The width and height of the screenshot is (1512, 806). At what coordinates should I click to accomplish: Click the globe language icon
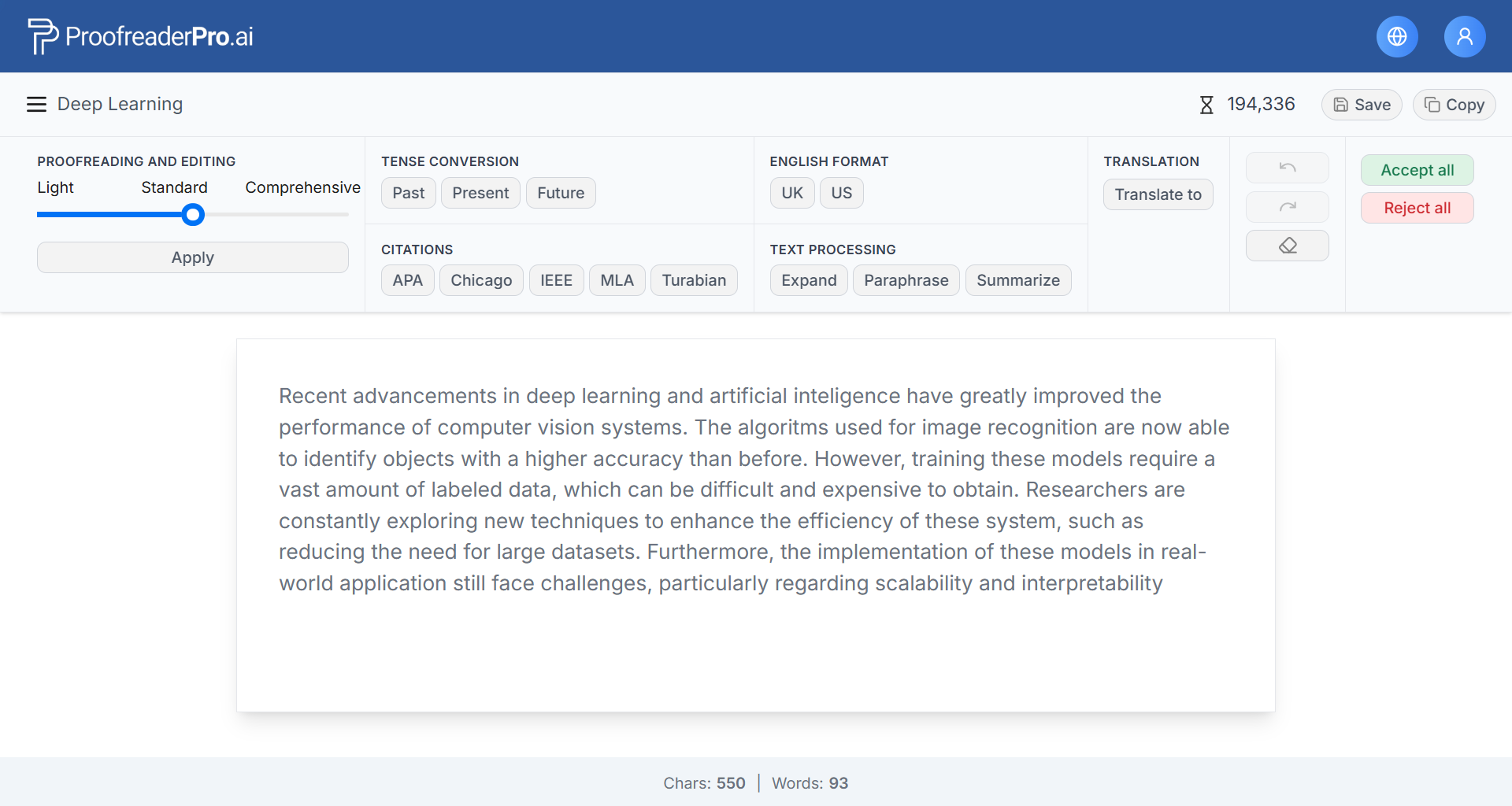[x=1397, y=36]
